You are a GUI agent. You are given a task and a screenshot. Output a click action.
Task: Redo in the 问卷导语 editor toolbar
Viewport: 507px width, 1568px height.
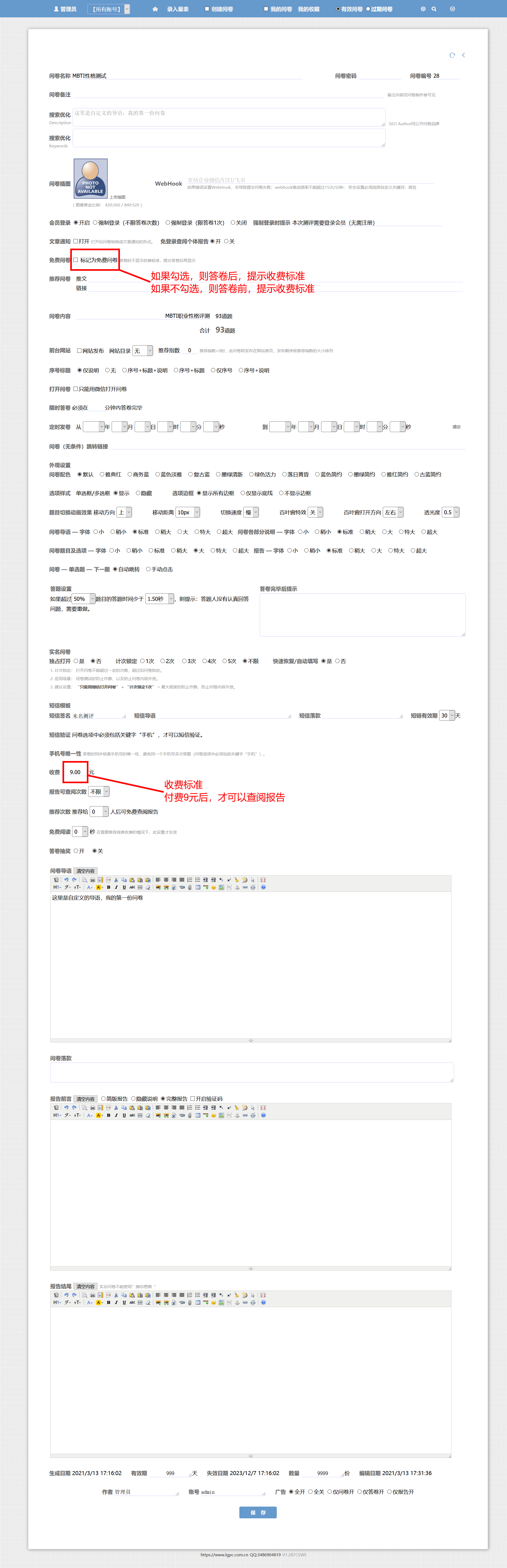click(x=74, y=880)
